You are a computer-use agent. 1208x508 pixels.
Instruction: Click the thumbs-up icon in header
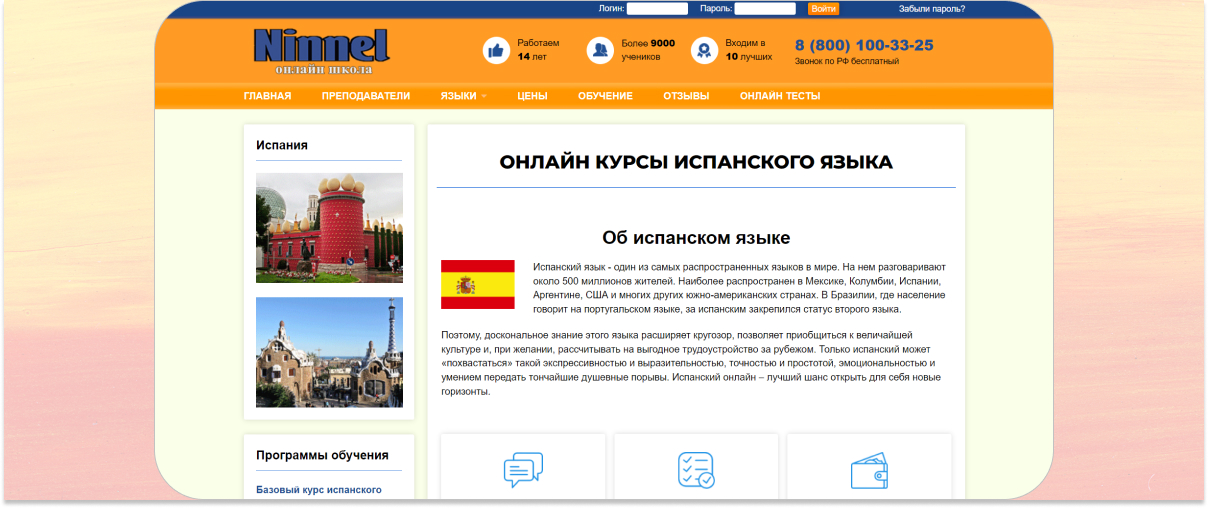[496, 51]
